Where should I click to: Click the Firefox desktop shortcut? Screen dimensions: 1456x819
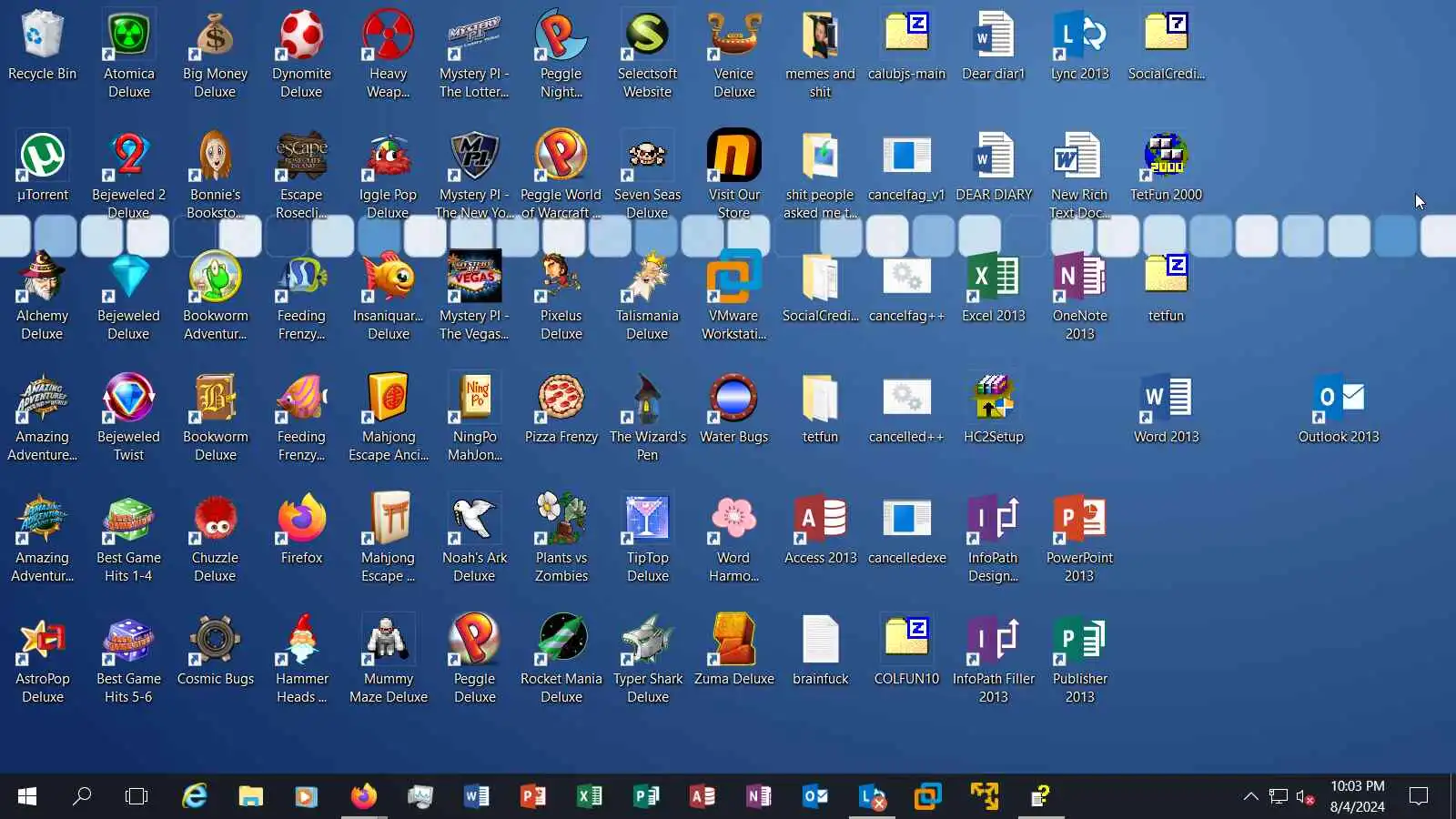(x=302, y=530)
